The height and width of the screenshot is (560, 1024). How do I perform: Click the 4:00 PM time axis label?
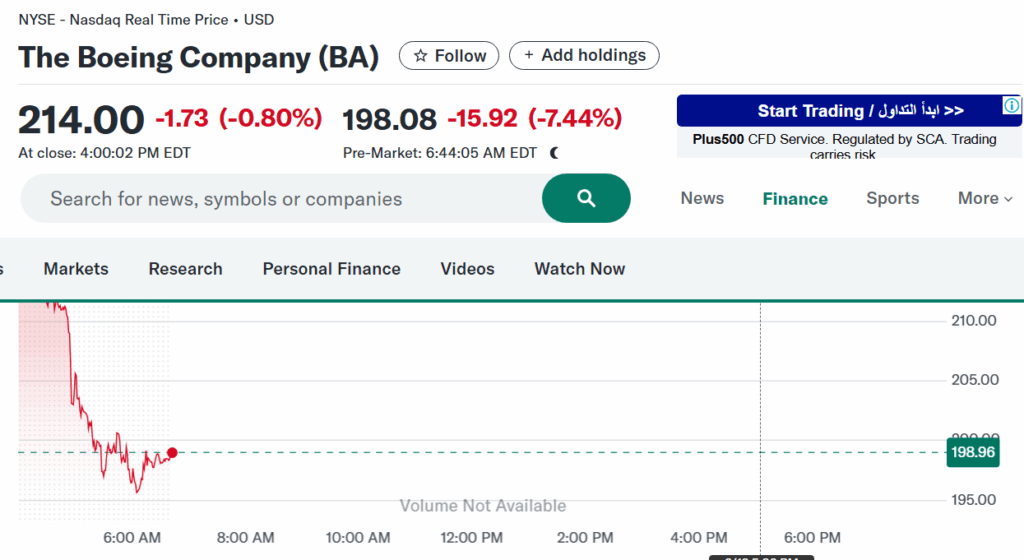699,538
